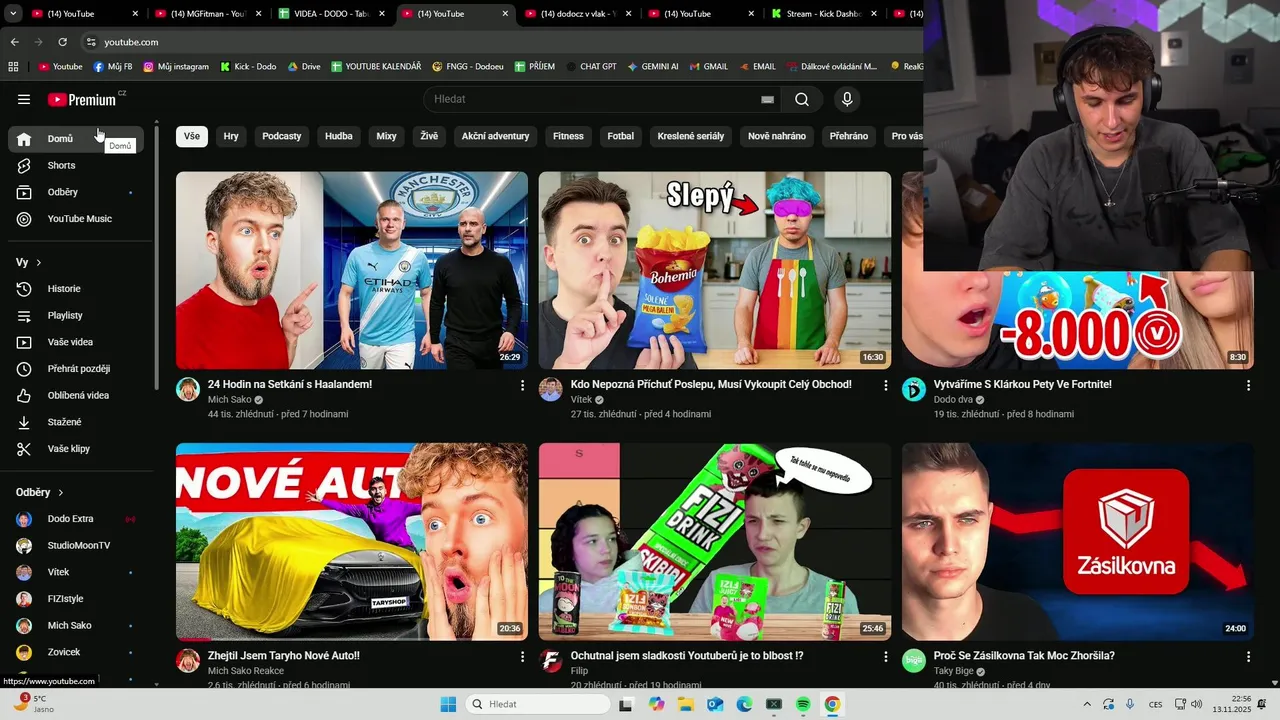The image size is (1280, 720).
Task: Open the YouTube Music sidebar icon
Action: (24, 219)
